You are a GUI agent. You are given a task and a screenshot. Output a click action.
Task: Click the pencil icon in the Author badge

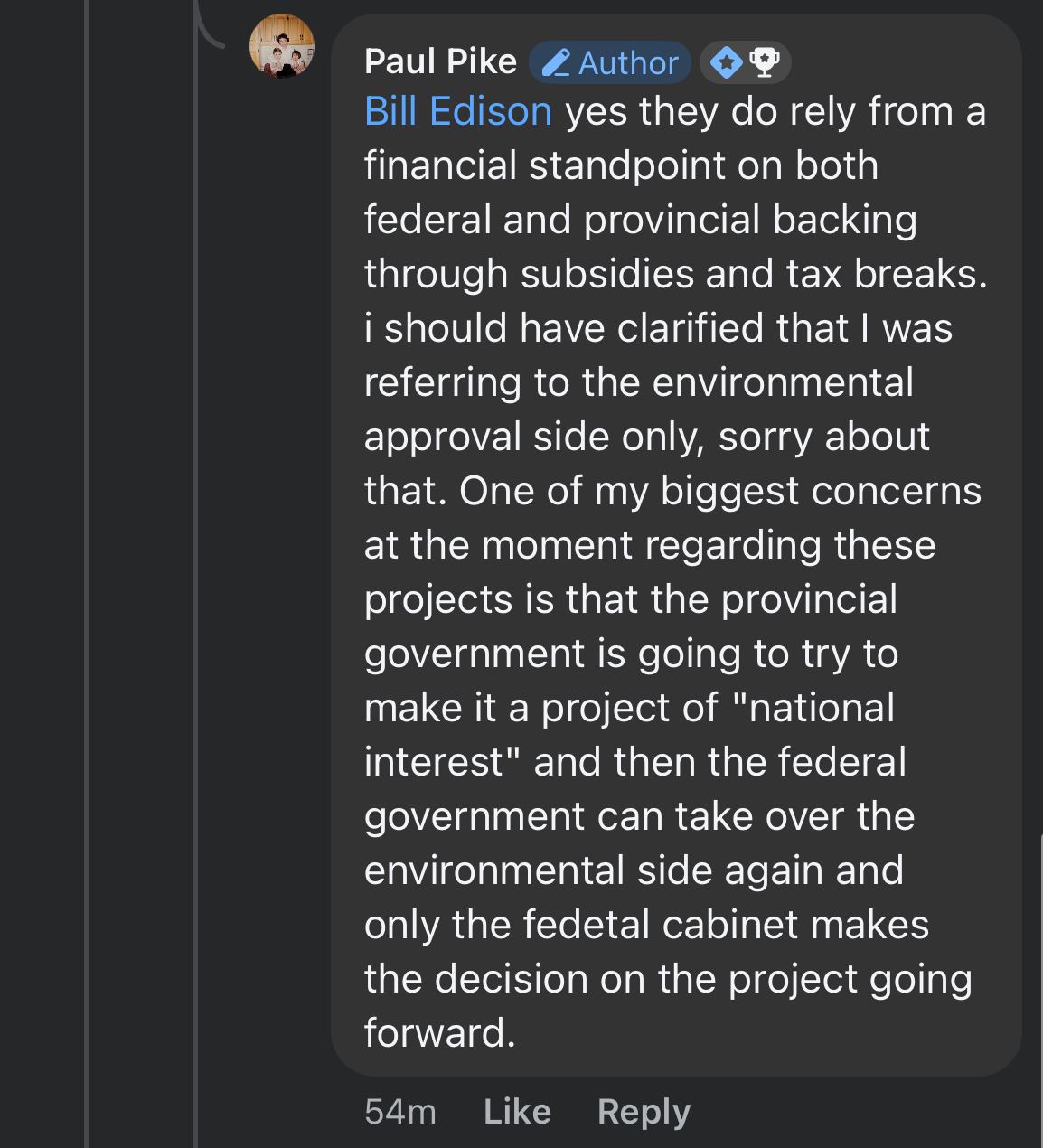556,63
